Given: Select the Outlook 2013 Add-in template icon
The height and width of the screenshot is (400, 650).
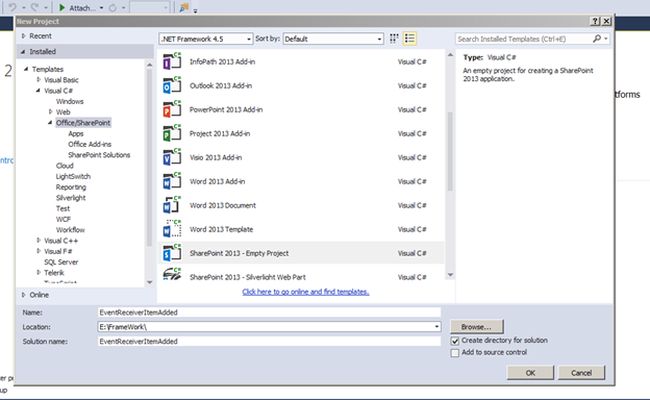Looking at the screenshot, I should coord(172,86).
